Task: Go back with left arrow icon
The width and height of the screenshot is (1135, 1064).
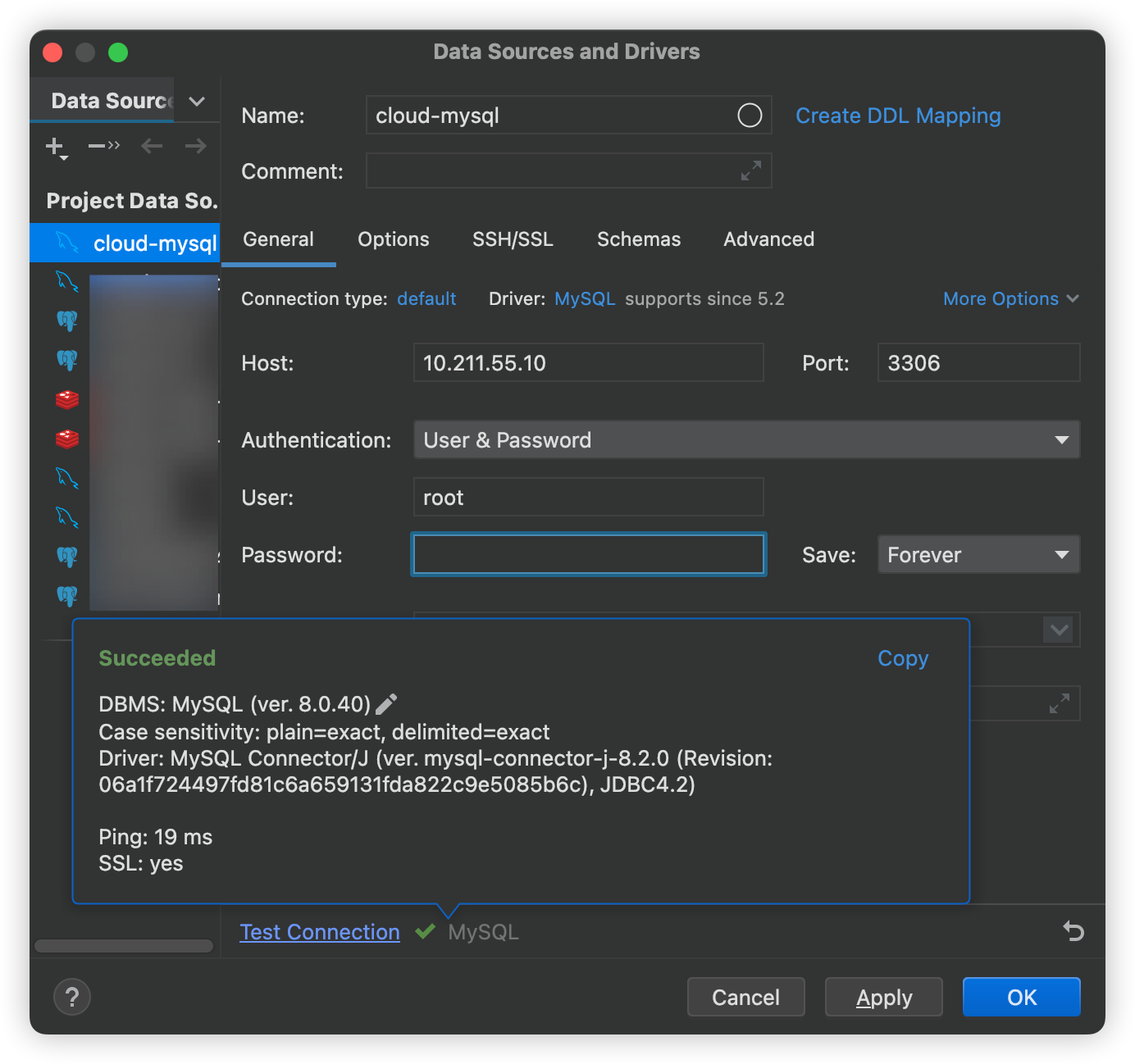Action: [152, 146]
